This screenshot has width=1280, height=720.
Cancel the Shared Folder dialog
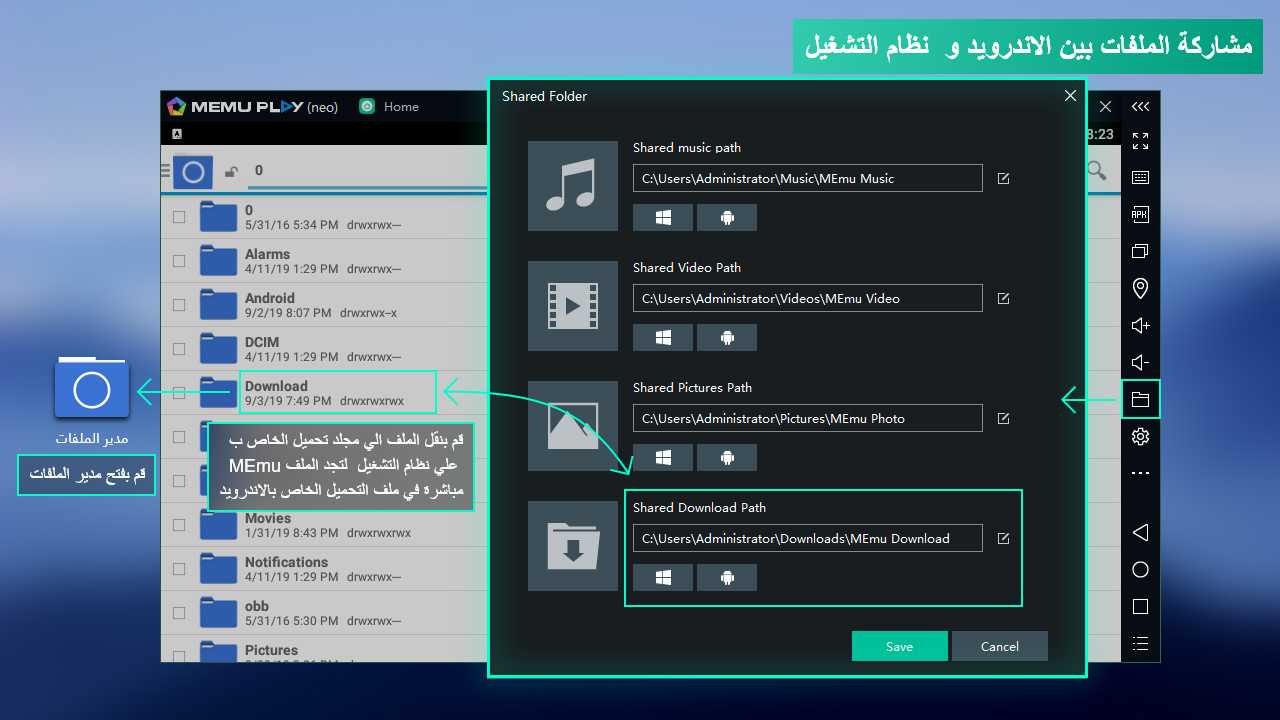(x=1000, y=646)
